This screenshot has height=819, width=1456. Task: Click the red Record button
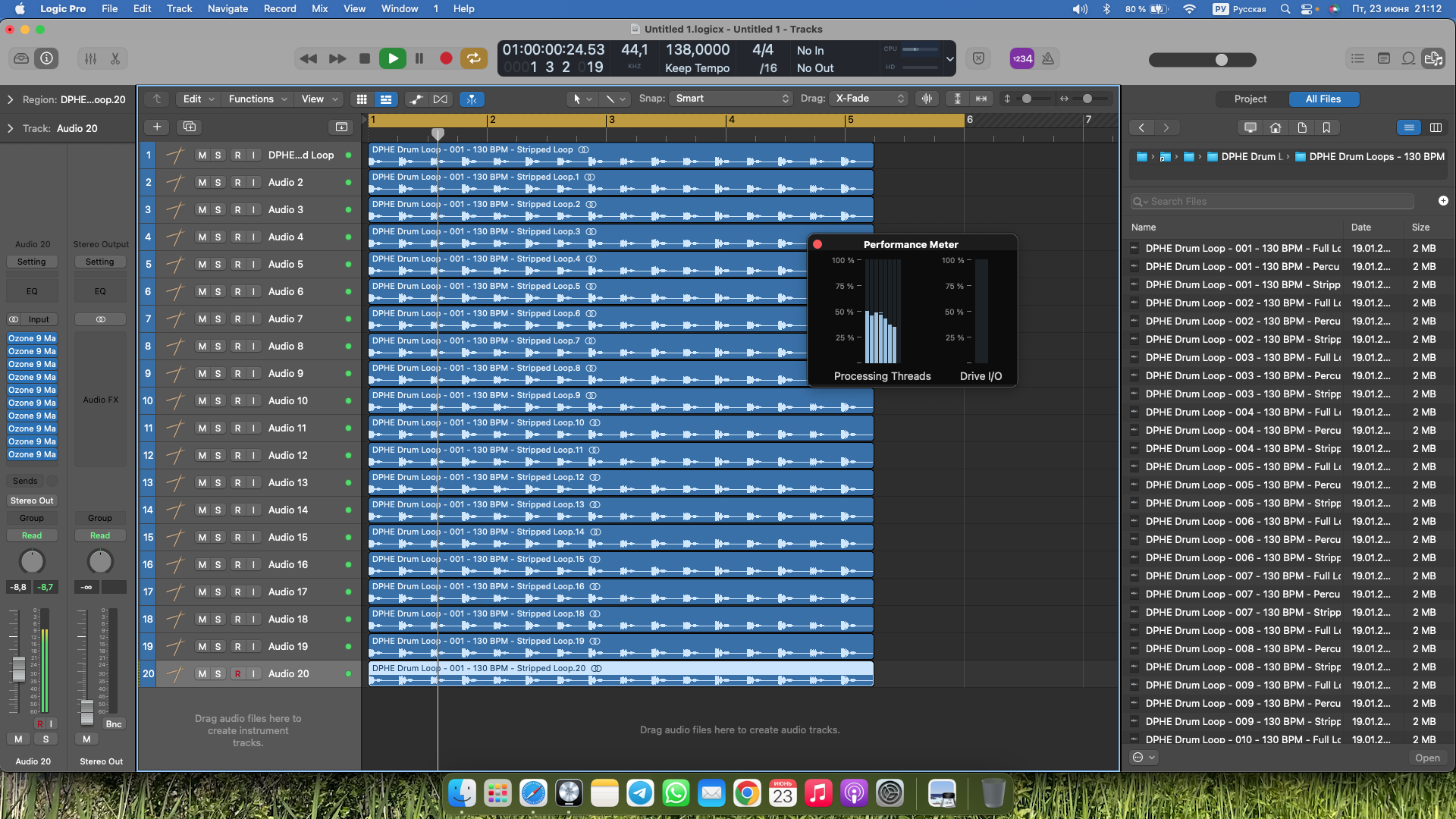[446, 58]
